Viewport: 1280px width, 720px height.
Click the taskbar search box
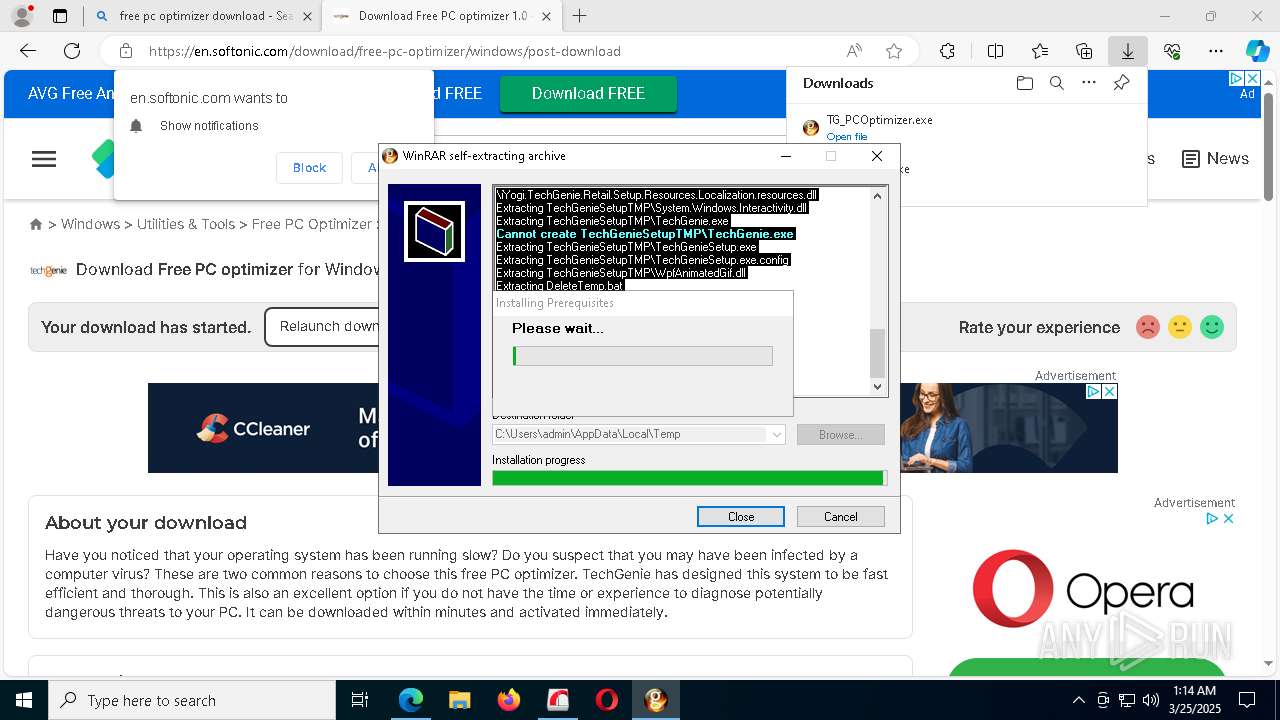(192, 700)
